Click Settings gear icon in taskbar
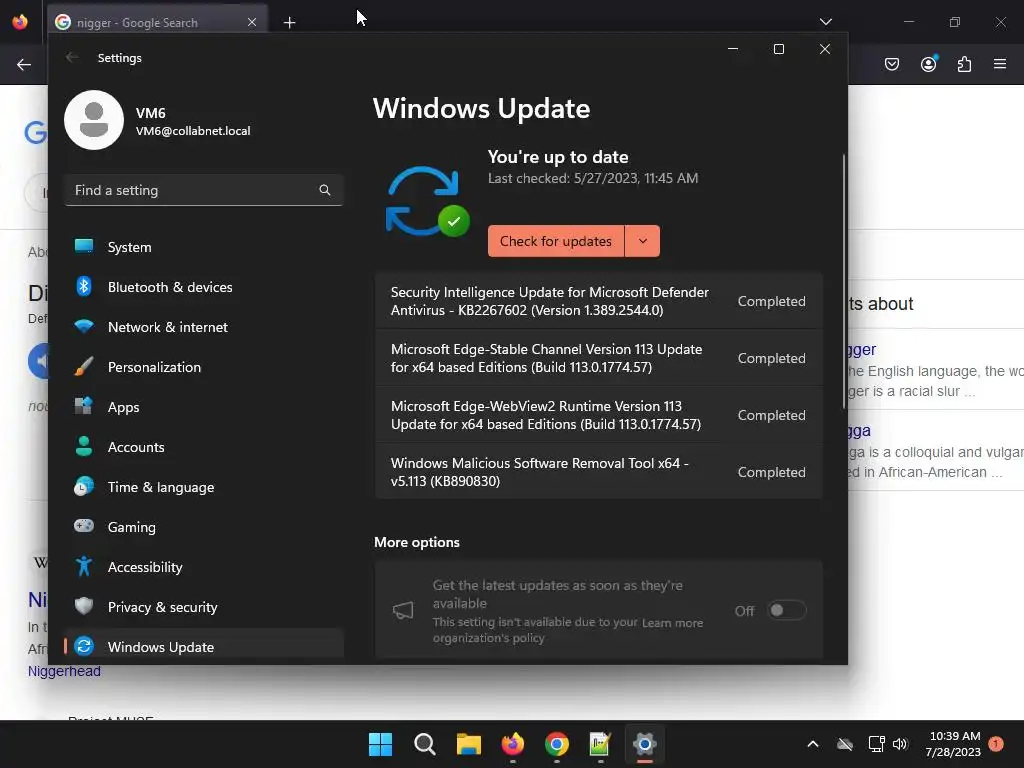The width and height of the screenshot is (1024, 768). point(645,744)
